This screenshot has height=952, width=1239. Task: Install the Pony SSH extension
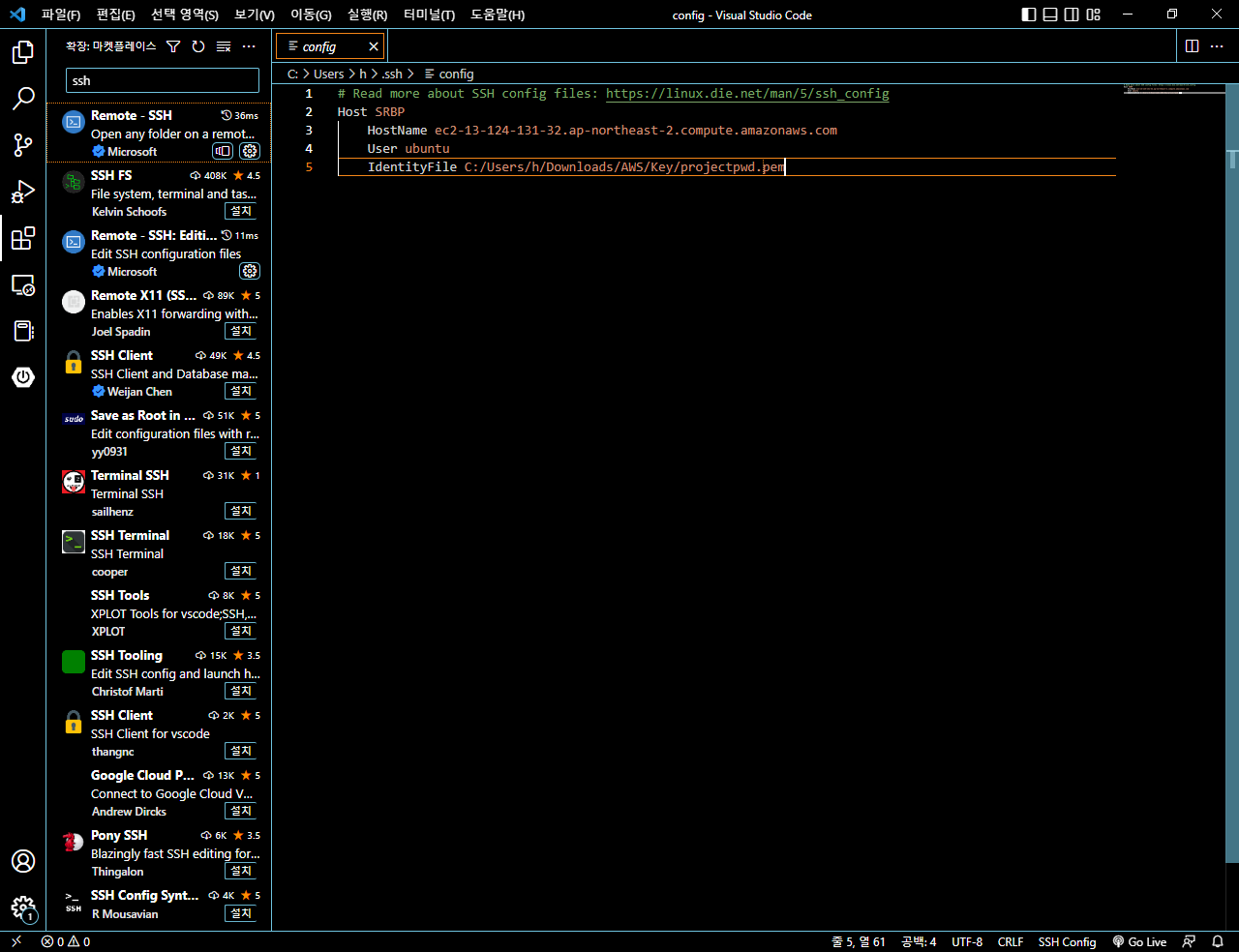[x=241, y=871]
